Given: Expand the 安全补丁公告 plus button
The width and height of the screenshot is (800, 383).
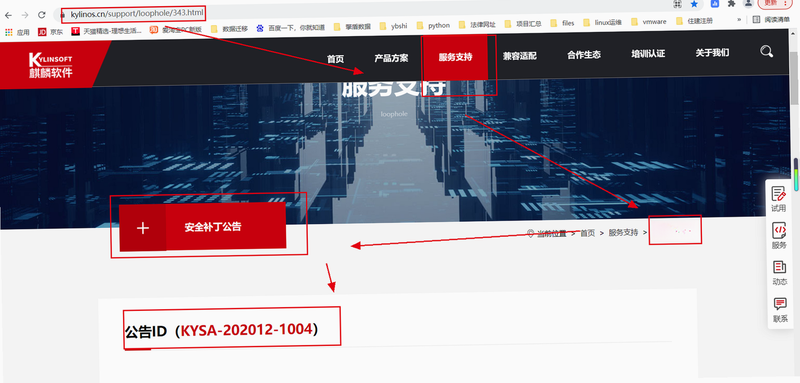Looking at the screenshot, I should 143,228.
